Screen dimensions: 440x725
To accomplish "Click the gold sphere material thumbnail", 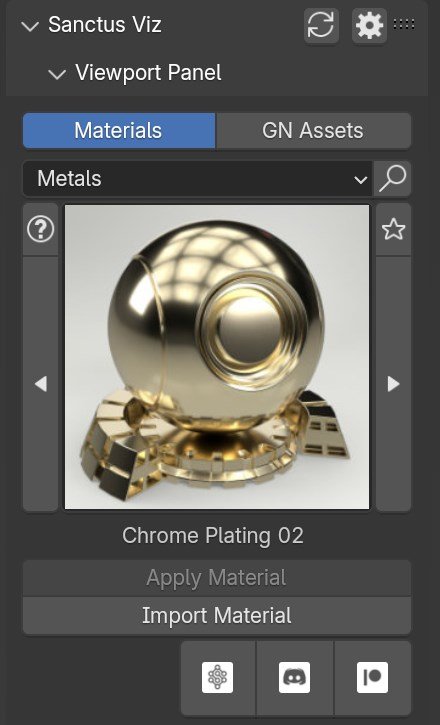I will 217,357.
